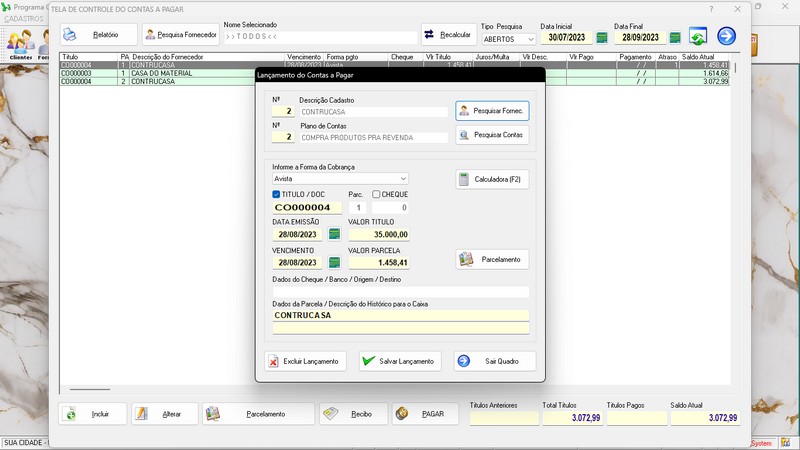Click VALOR TITULO field 35.000,00
800x450 pixels.
tap(379, 234)
